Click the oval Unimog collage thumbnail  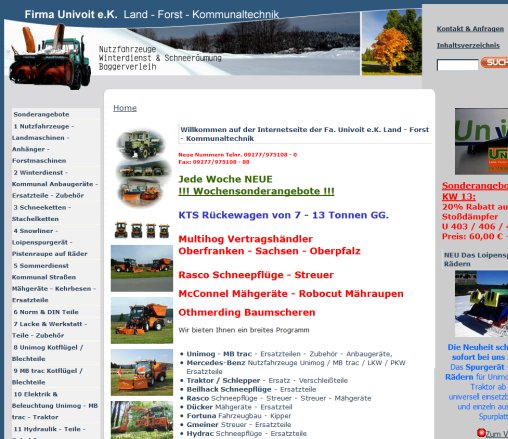click(142, 167)
